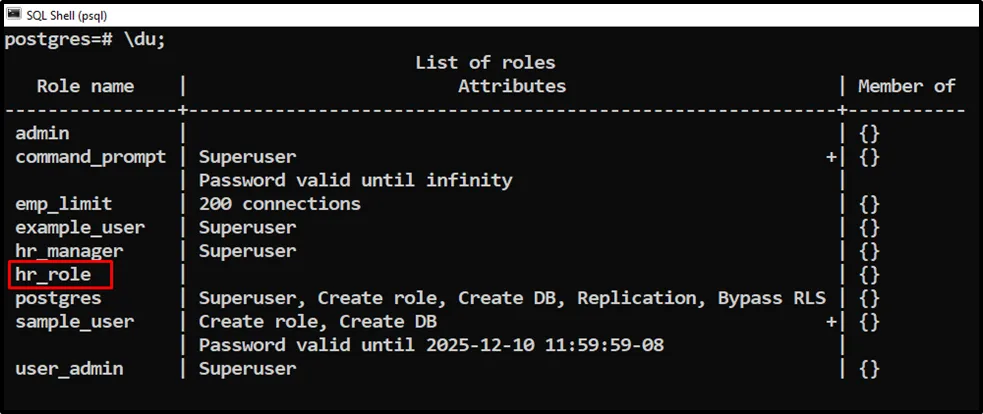Screen dimensions: 983x414
Task: Close the SQL Shell (psql) window
Action: [955, 14]
